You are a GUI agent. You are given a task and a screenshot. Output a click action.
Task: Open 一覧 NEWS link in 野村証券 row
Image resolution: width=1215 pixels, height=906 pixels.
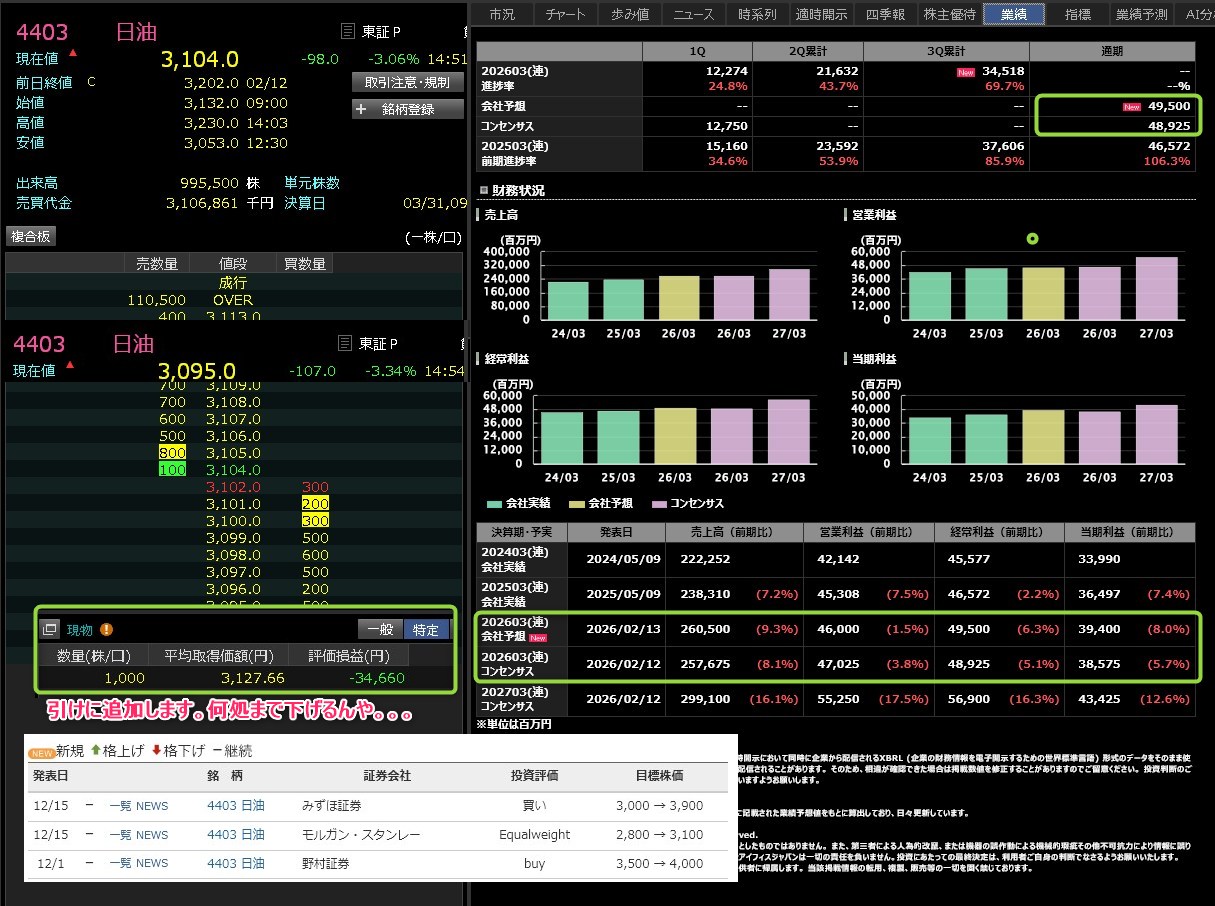[138, 863]
